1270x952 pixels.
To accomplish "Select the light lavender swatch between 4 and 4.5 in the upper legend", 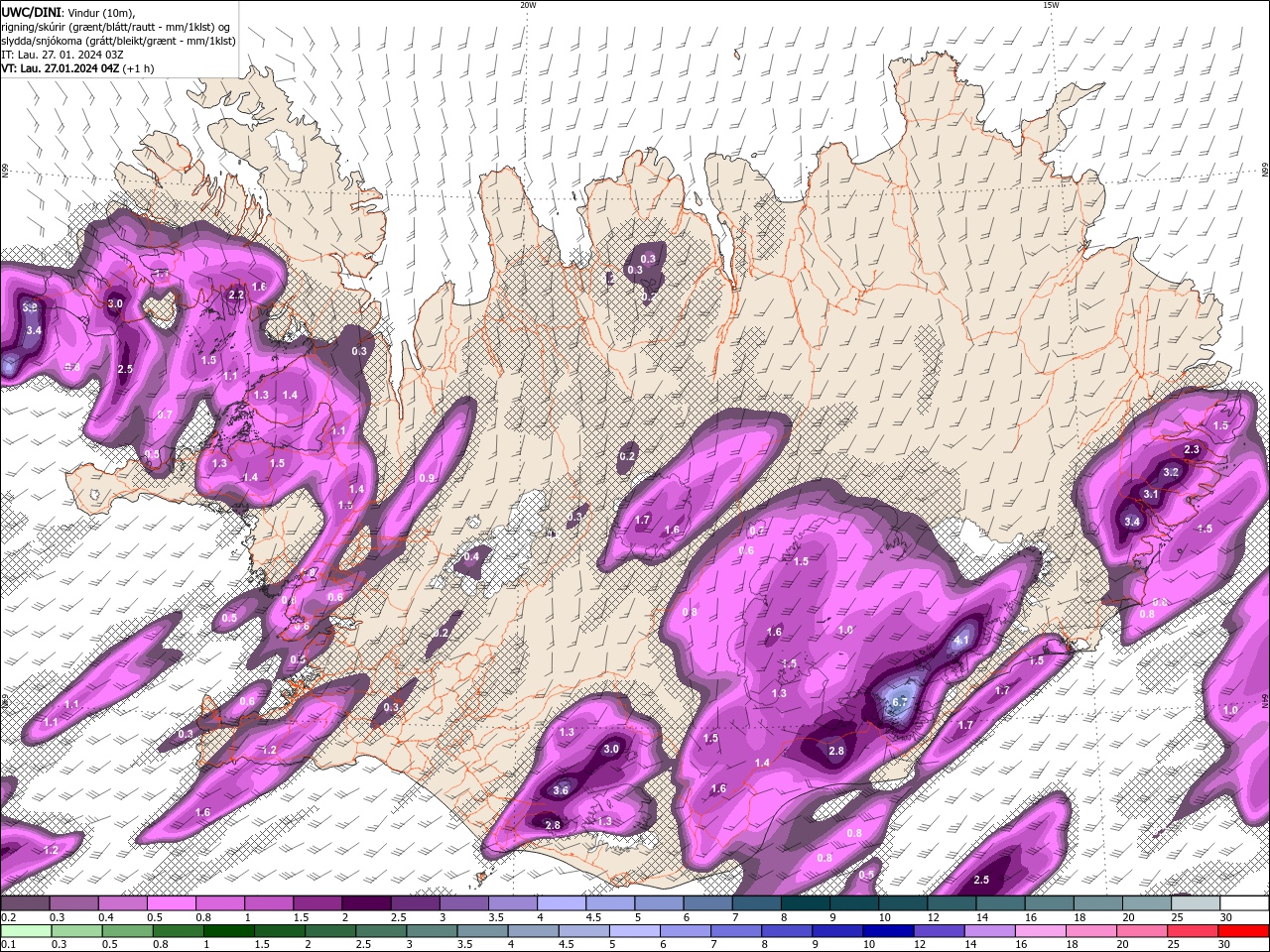I will click(x=562, y=903).
